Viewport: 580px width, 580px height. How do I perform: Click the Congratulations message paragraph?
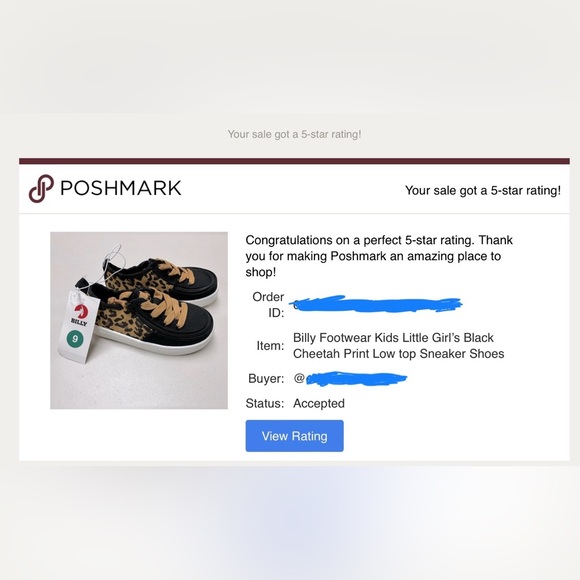tap(379, 256)
